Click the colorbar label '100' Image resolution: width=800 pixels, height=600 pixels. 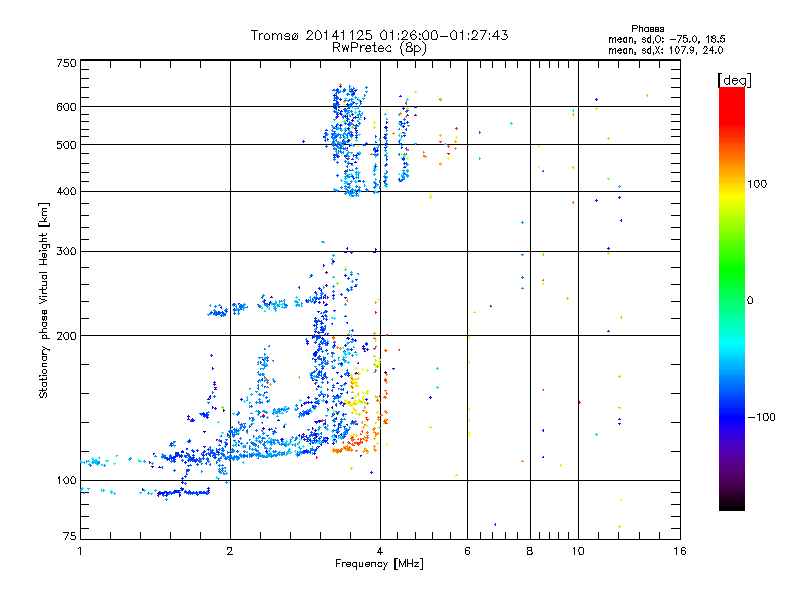[757, 184]
